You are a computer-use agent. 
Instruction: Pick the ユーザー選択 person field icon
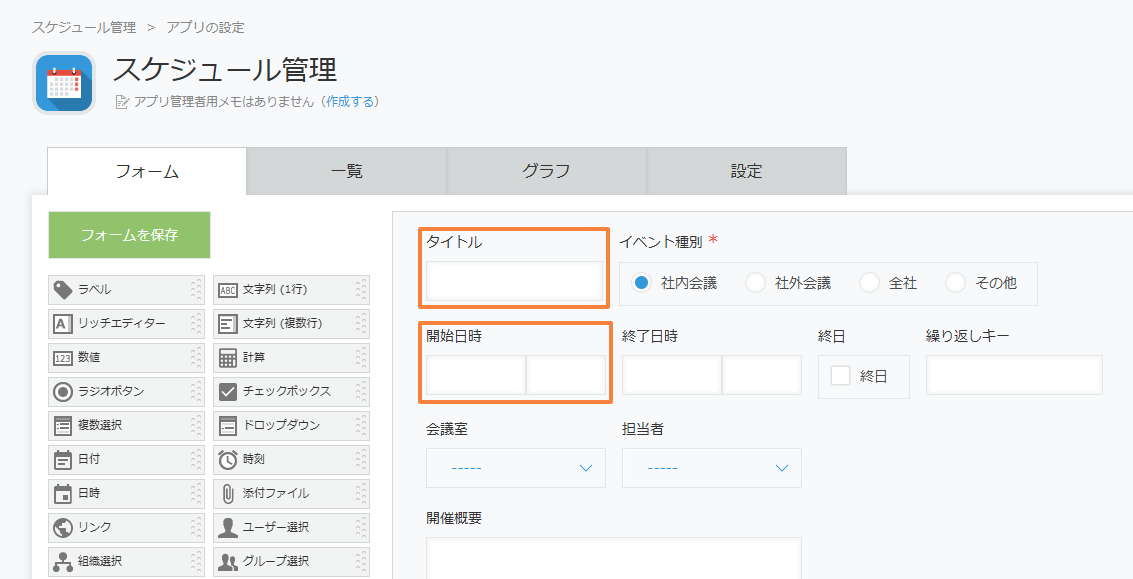point(228,528)
